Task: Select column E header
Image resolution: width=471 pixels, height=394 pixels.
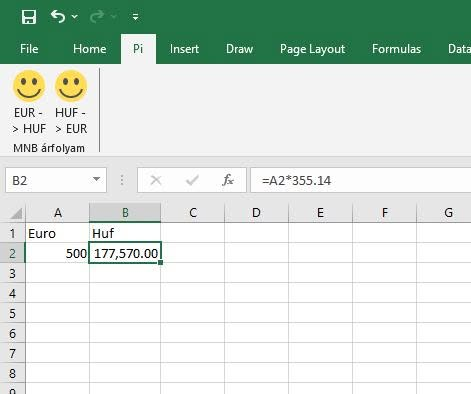Action: click(320, 213)
